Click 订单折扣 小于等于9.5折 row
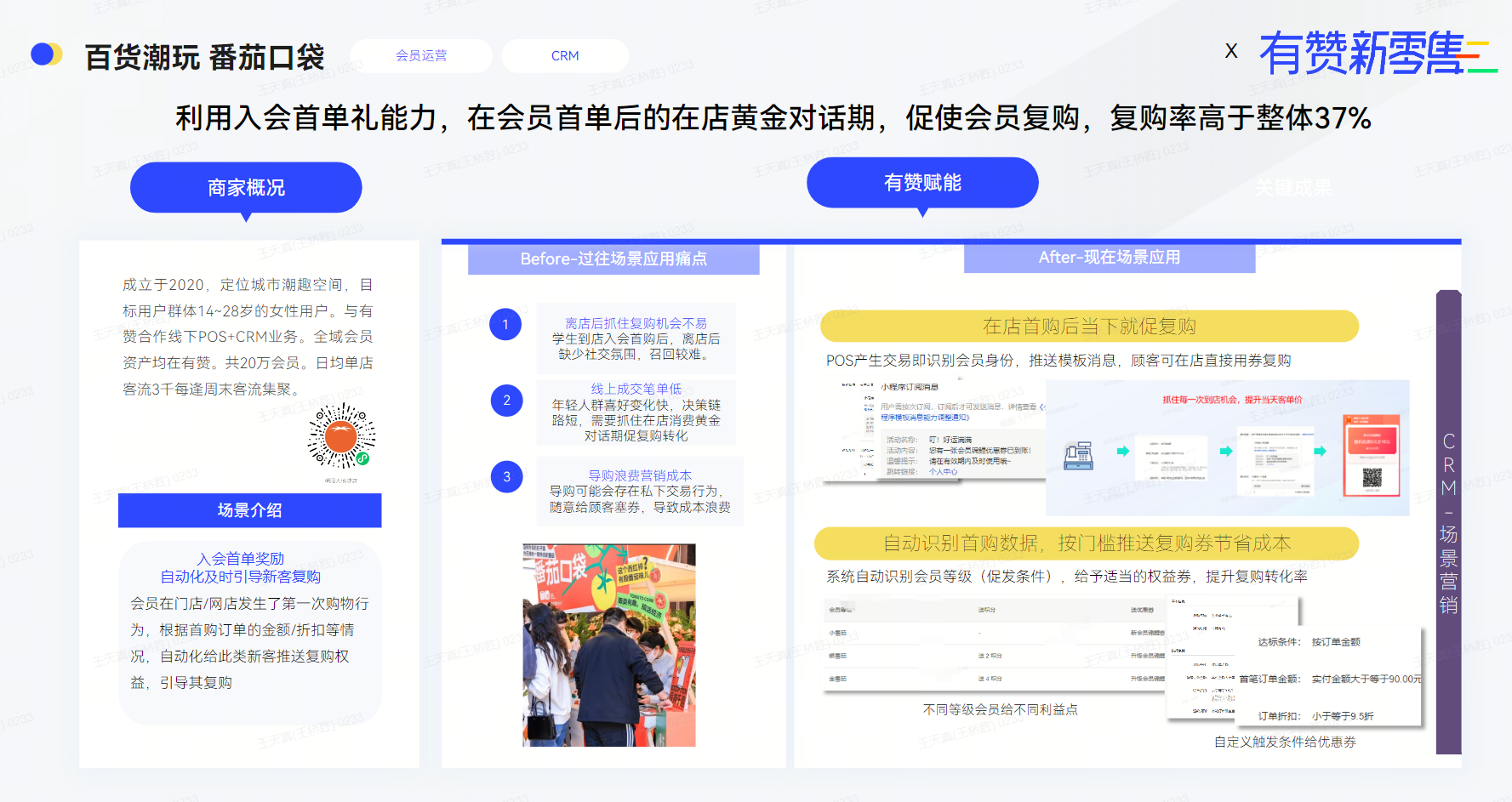Screen dimensions: 1512x802 (1315, 716)
